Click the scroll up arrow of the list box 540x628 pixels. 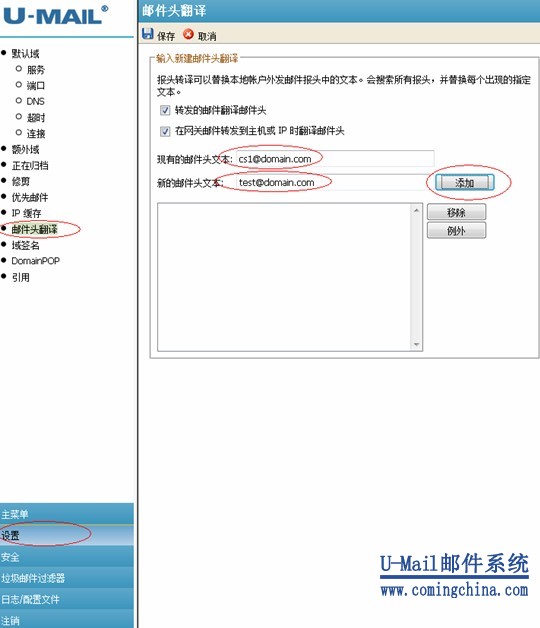click(417, 210)
